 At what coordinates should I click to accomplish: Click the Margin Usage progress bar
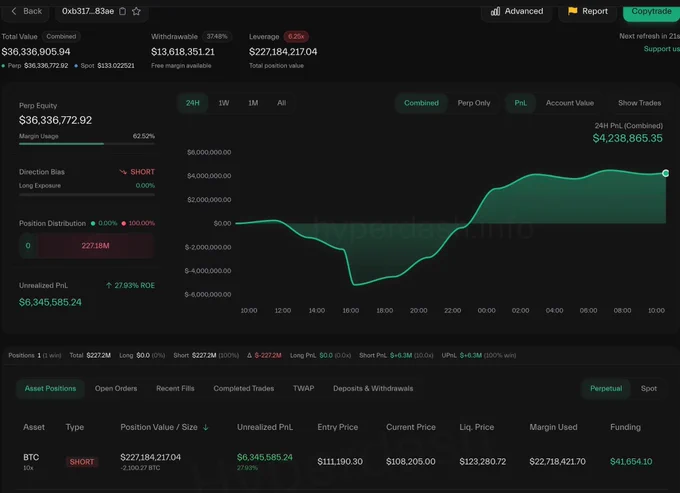coord(87,144)
